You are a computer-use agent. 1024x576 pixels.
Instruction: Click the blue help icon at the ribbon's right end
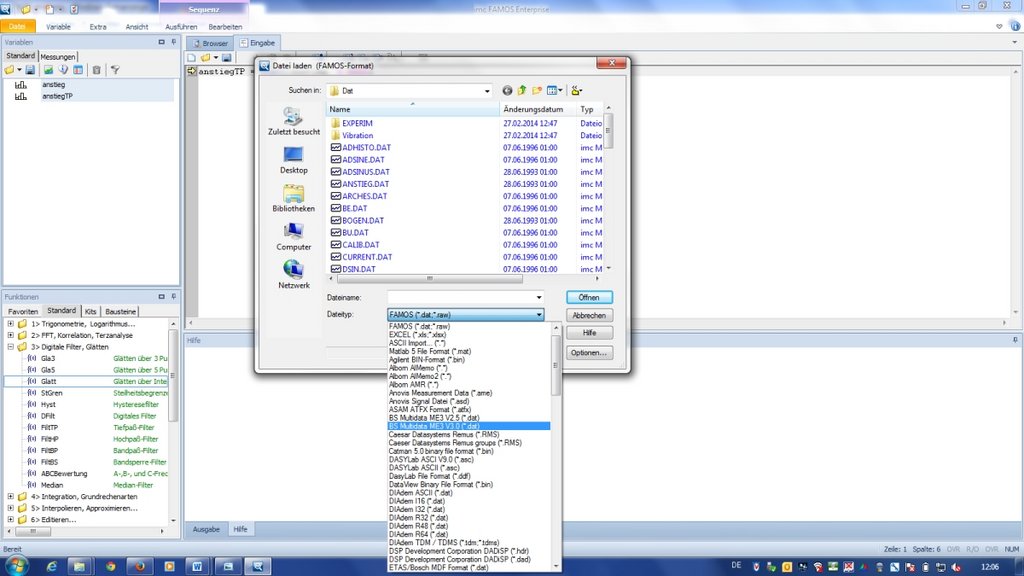click(1015, 27)
